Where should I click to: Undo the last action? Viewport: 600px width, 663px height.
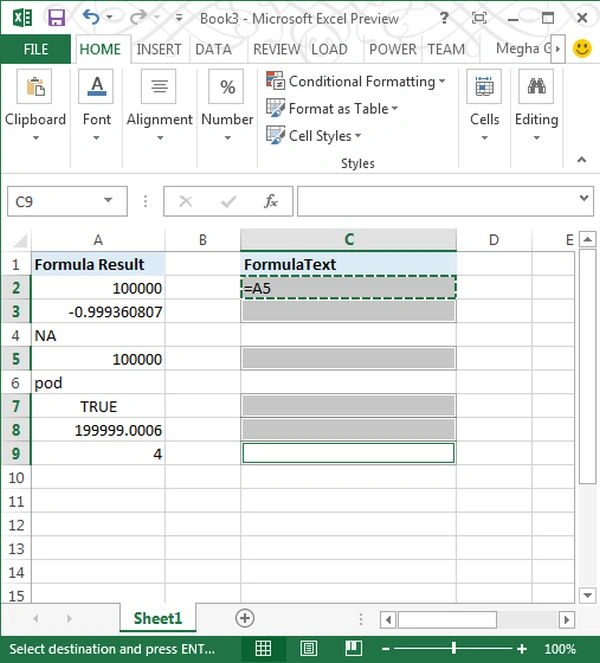pos(91,17)
